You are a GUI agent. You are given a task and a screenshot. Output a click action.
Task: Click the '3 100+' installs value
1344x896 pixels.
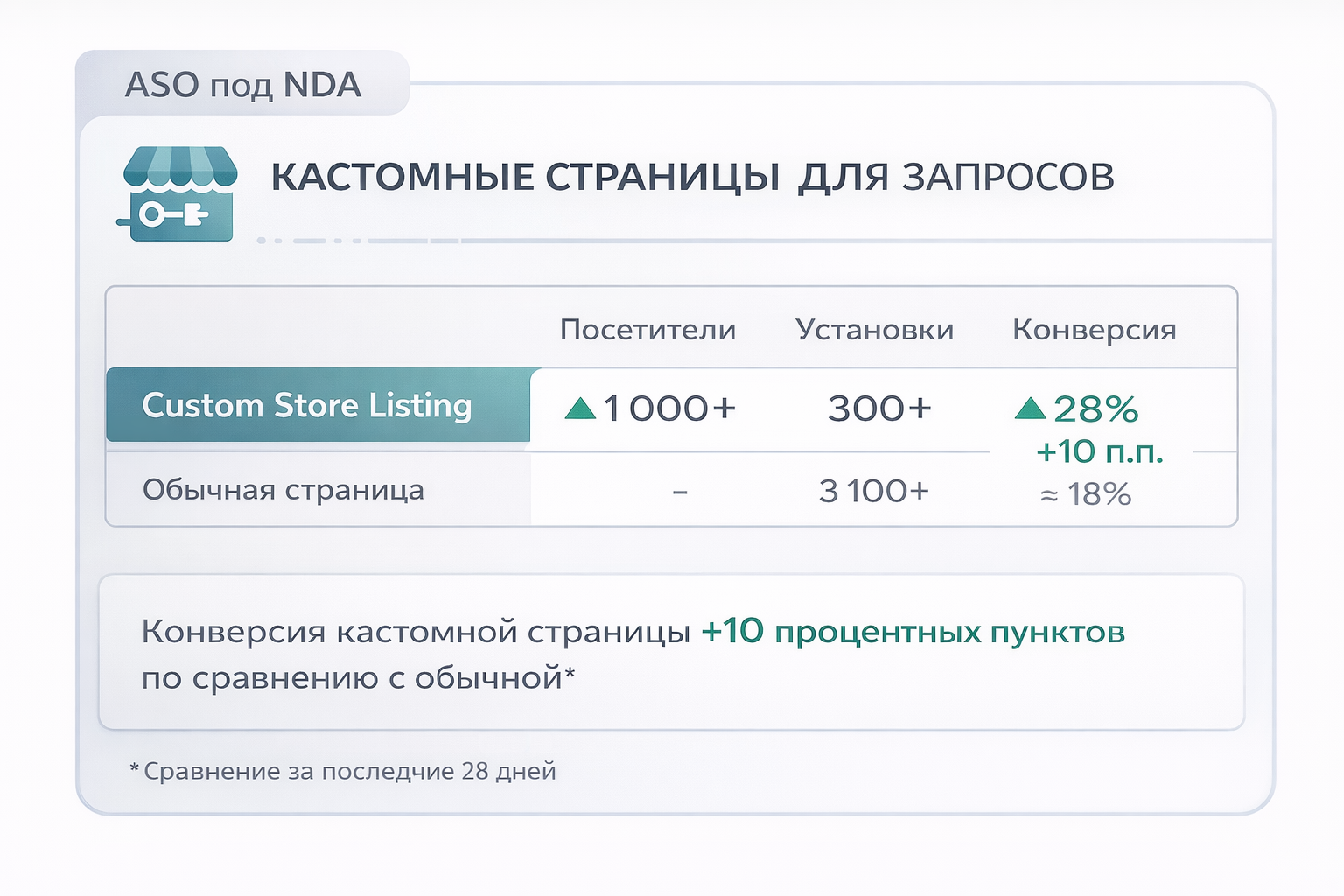873,491
